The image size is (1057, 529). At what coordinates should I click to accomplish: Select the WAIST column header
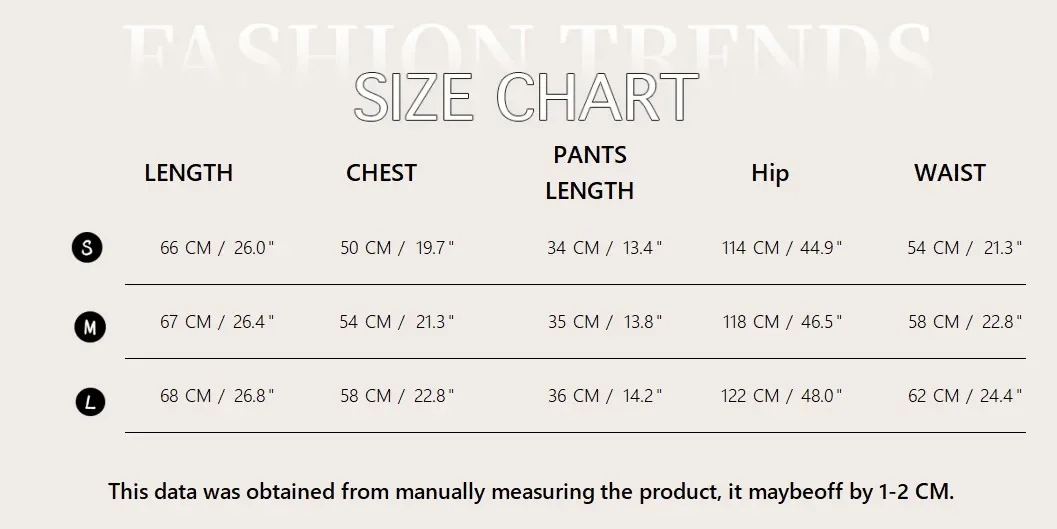click(949, 173)
